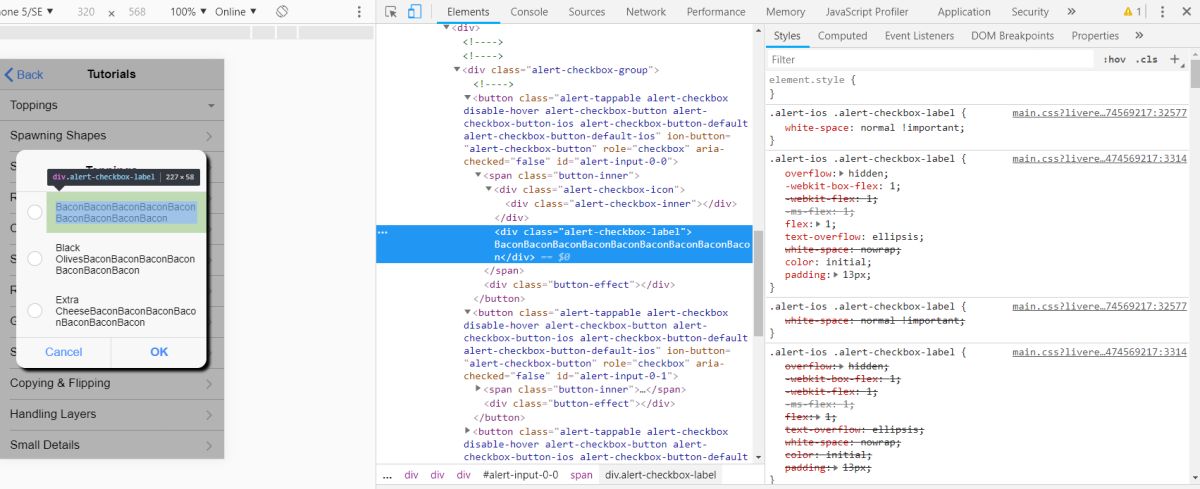Open the 100% zoom dropdown

coord(189,12)
